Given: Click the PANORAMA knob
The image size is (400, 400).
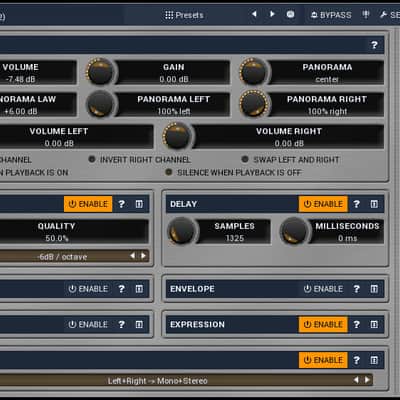Looking at the screenshot, I should point(254,72).
